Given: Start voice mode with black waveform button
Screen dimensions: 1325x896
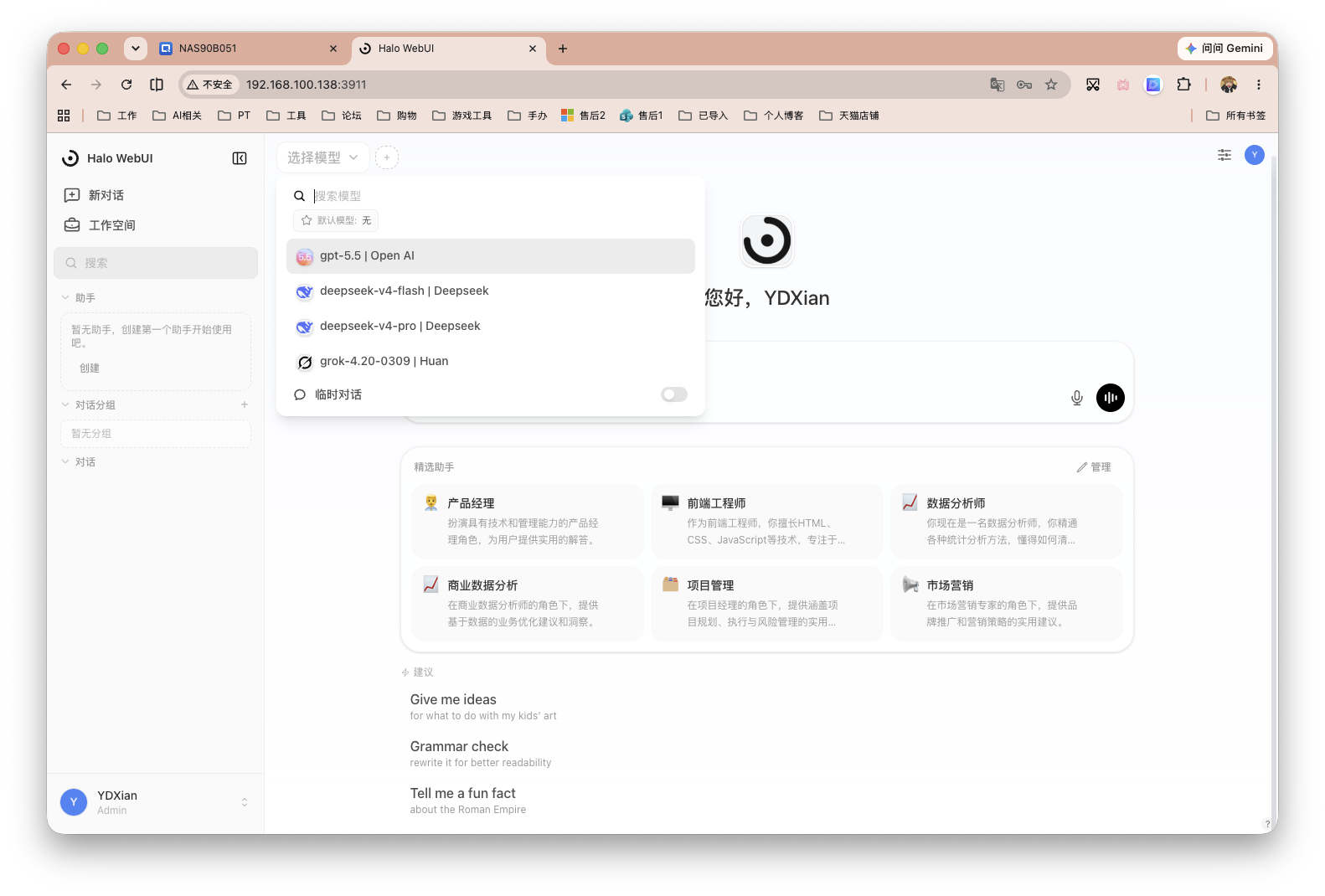Looking at the screenshot, I should pyautogui.click(x=1111, y=398).
